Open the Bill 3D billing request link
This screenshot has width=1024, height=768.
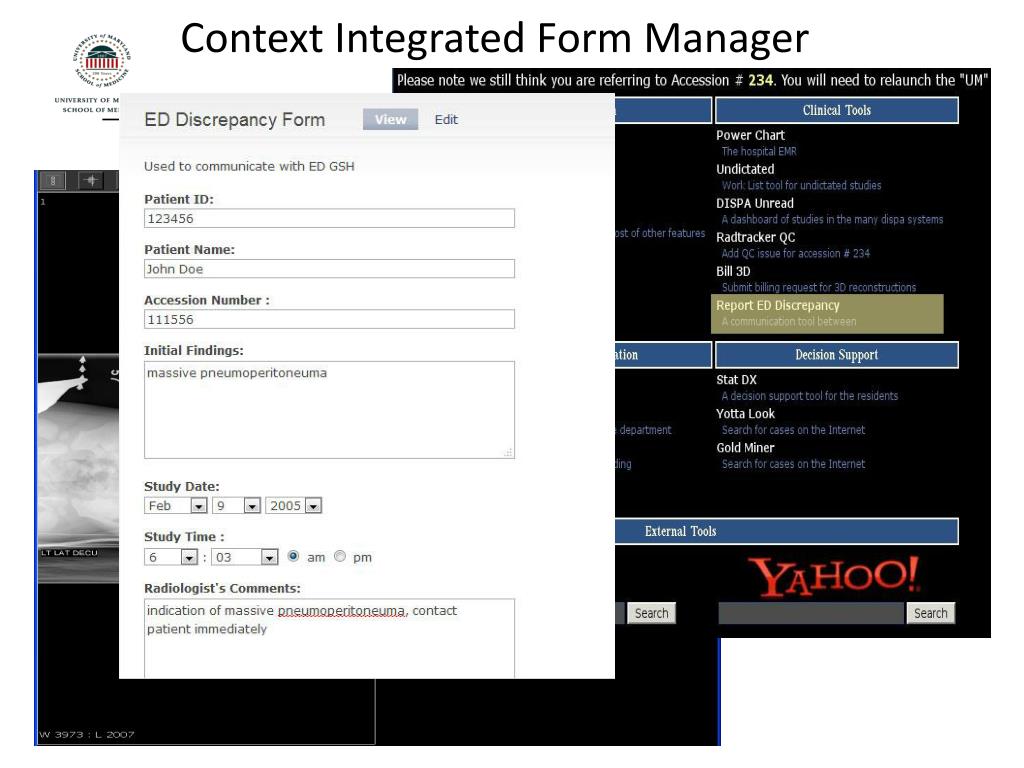(x=733, y=271)
